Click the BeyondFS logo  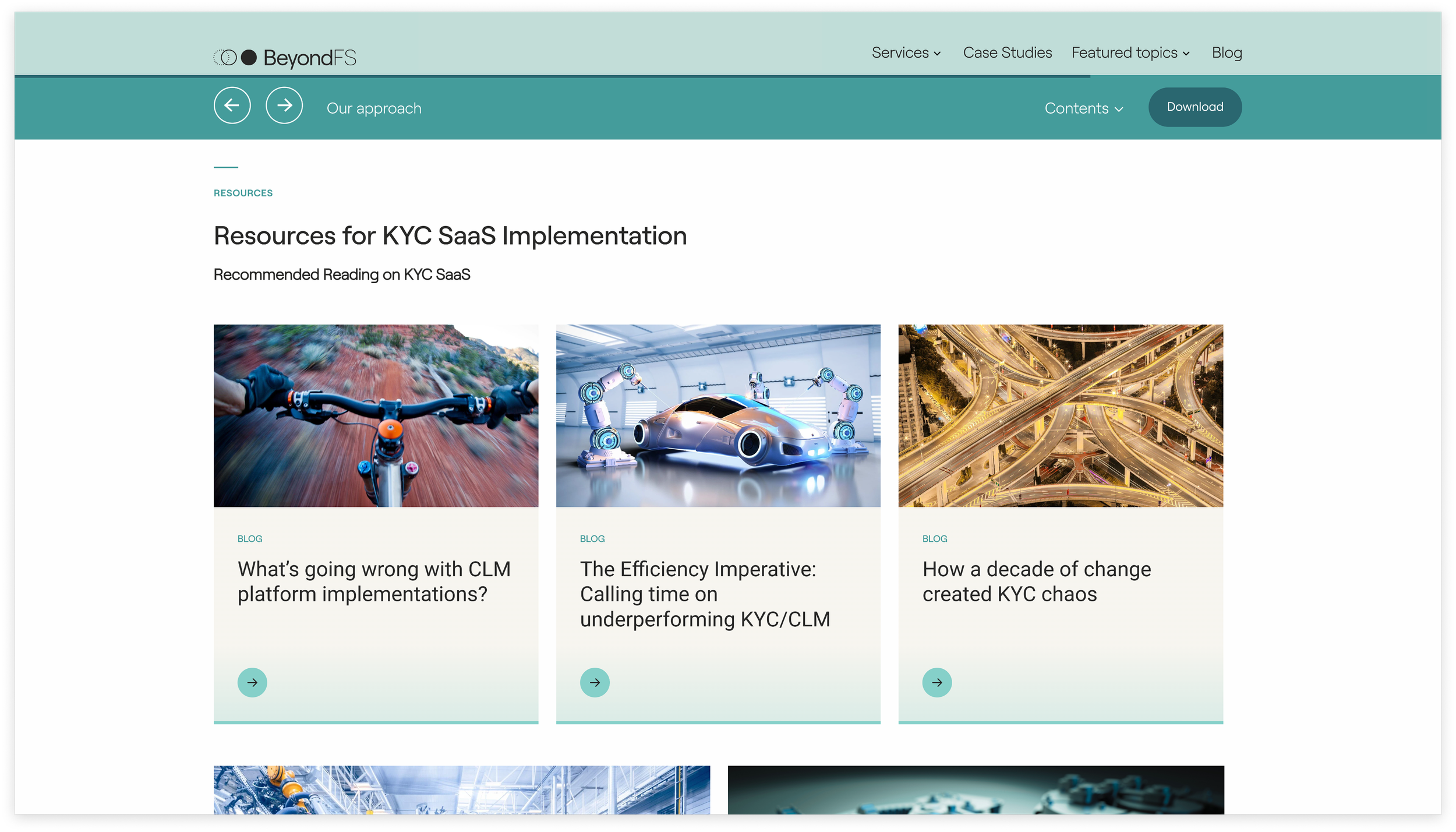[x=285, y=58]
